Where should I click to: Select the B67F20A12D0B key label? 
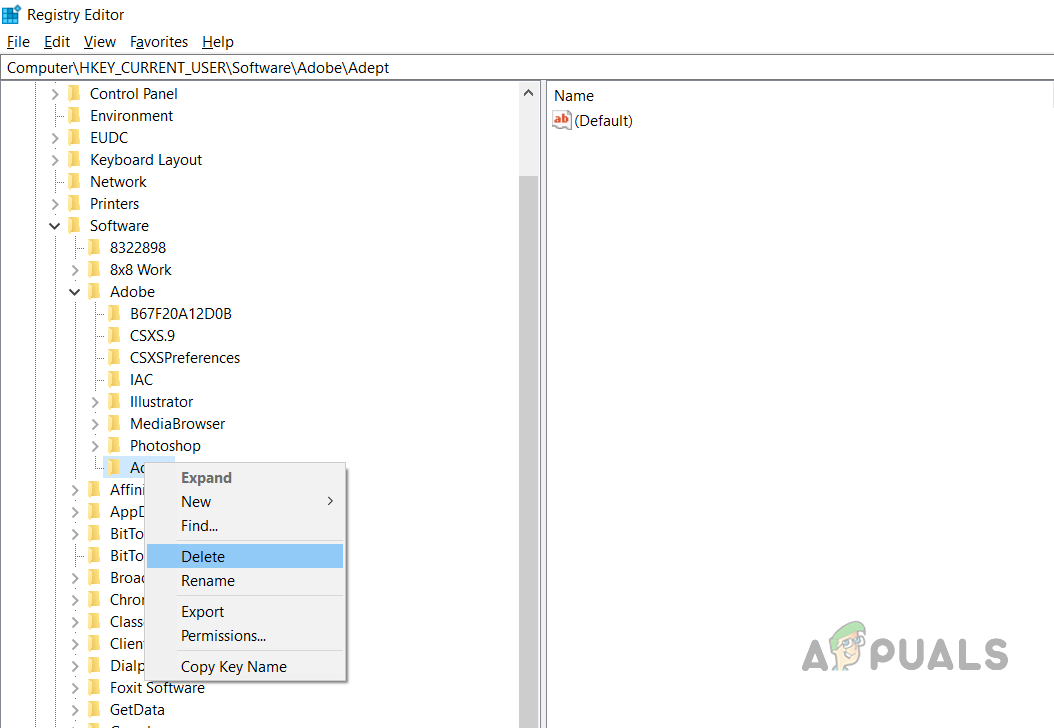(181, 313)
